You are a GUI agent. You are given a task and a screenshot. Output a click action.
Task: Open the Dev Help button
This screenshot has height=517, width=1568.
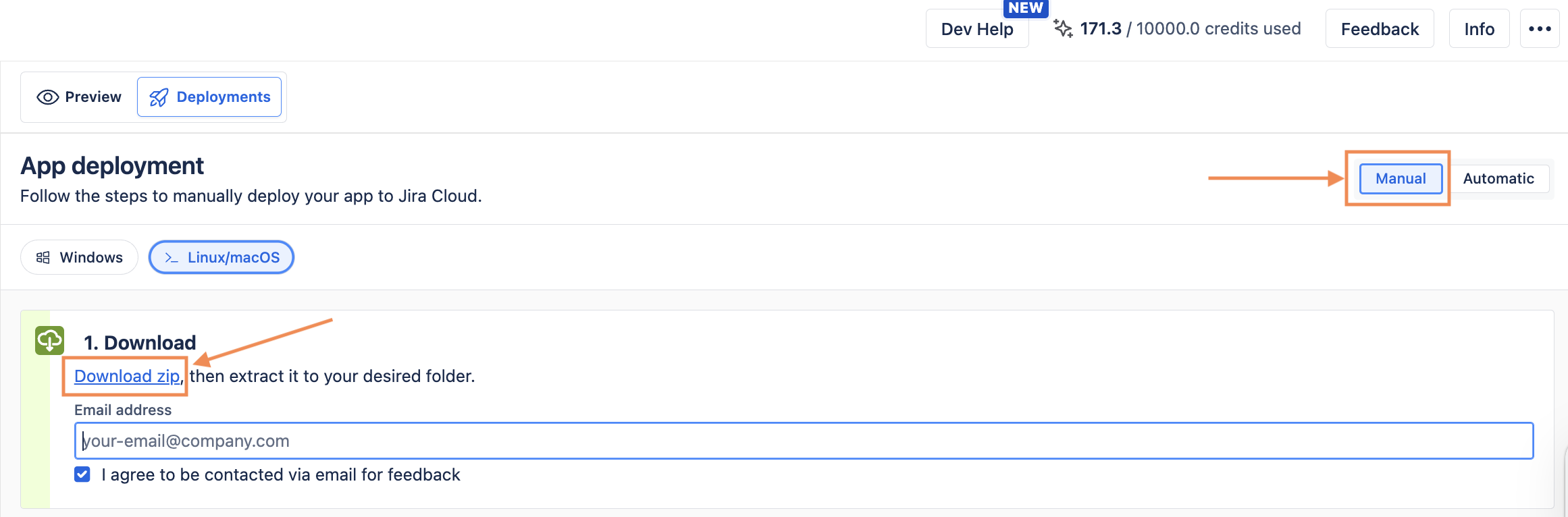977,29
